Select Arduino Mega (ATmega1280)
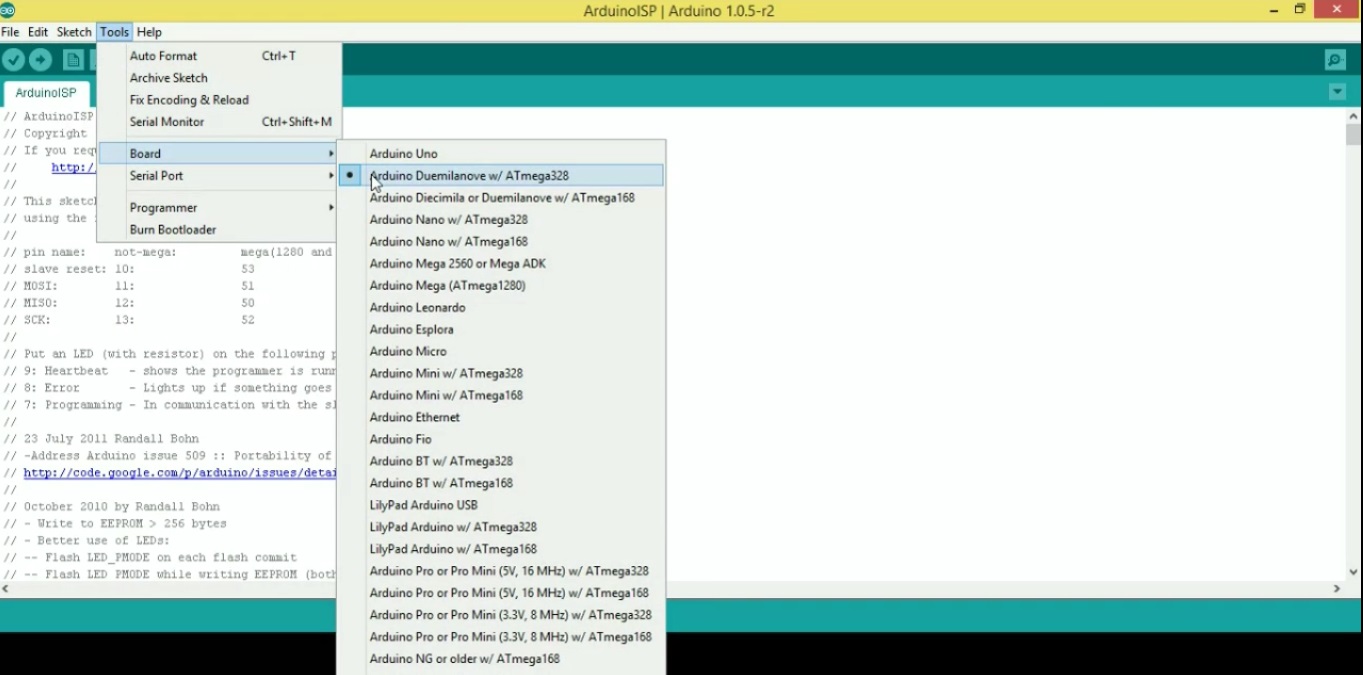 pyautogui.click(x=501, y=286)
